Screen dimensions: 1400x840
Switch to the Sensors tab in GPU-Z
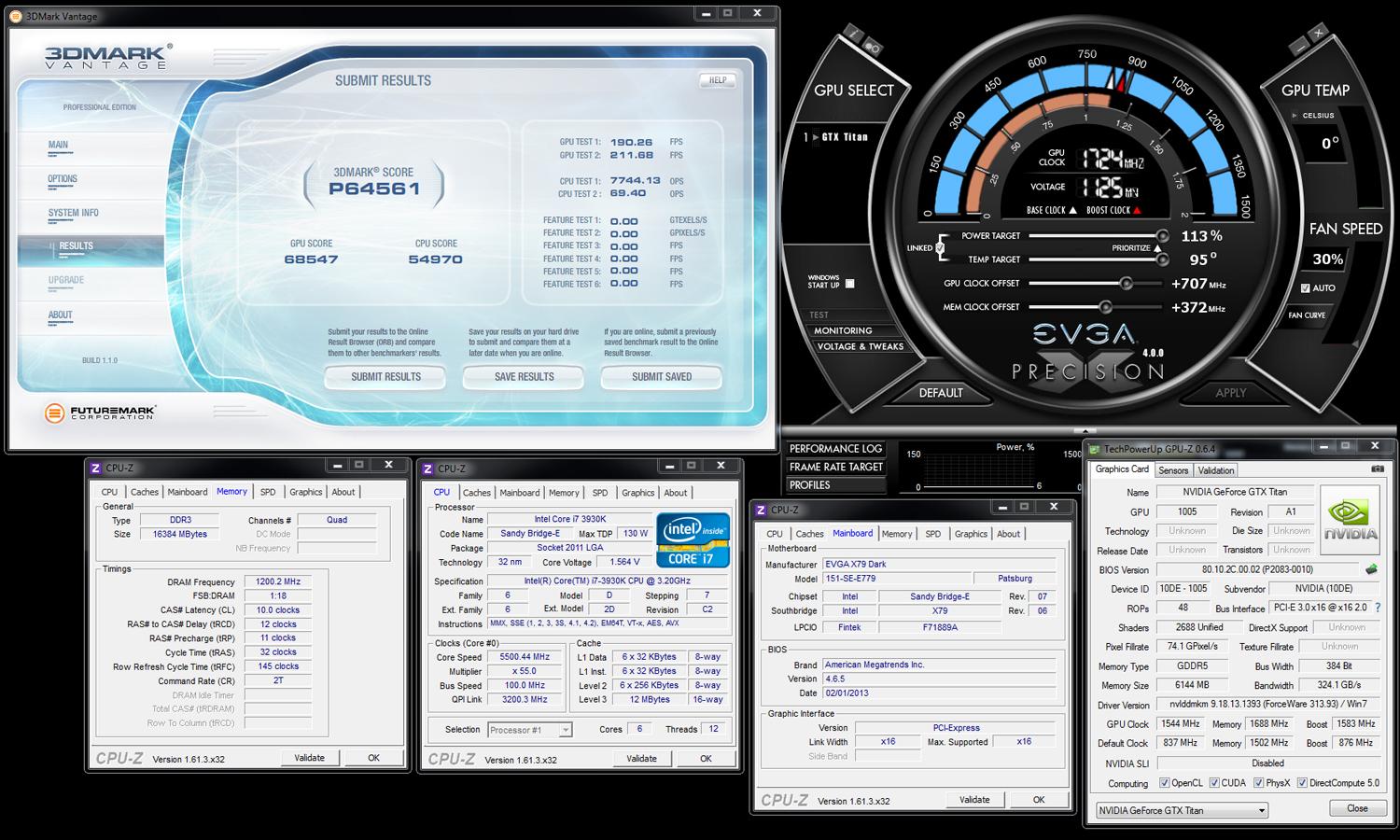click(1173, 470)
